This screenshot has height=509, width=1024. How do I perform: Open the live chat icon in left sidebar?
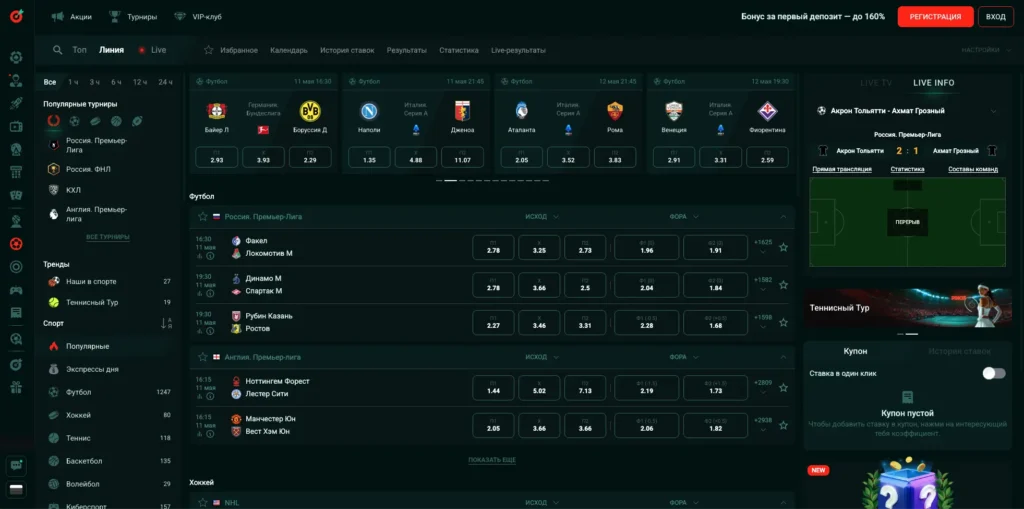16,466
